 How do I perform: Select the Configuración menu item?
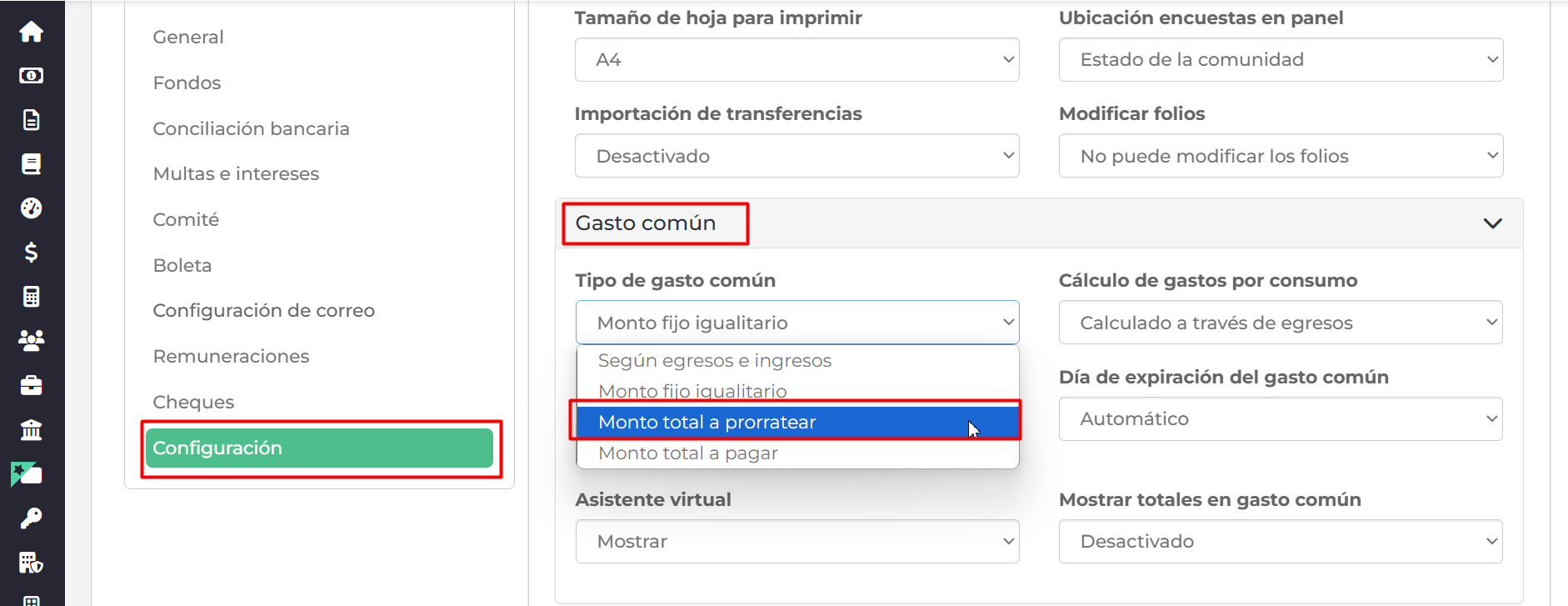(319, 448)
